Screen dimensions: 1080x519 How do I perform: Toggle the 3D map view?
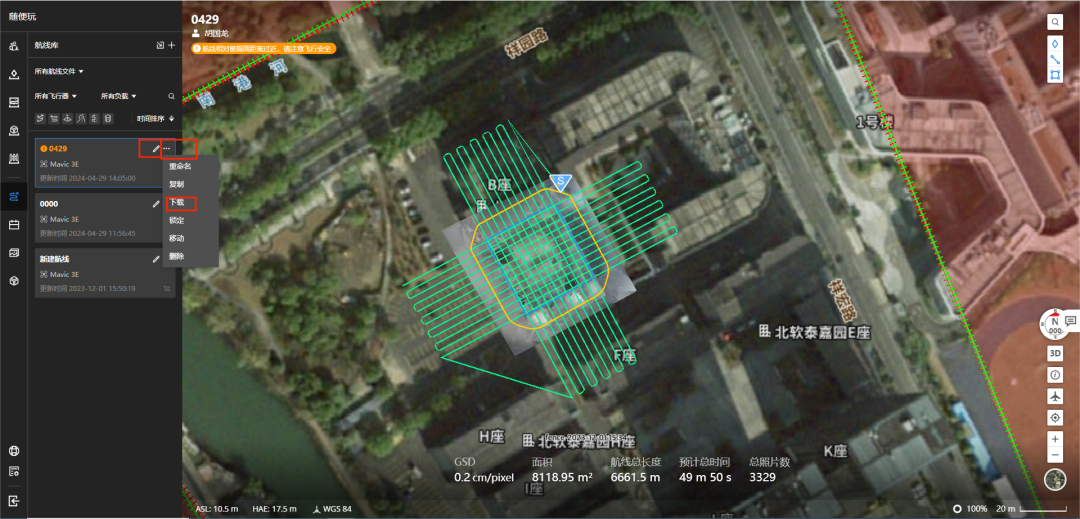coord(1055,354)
